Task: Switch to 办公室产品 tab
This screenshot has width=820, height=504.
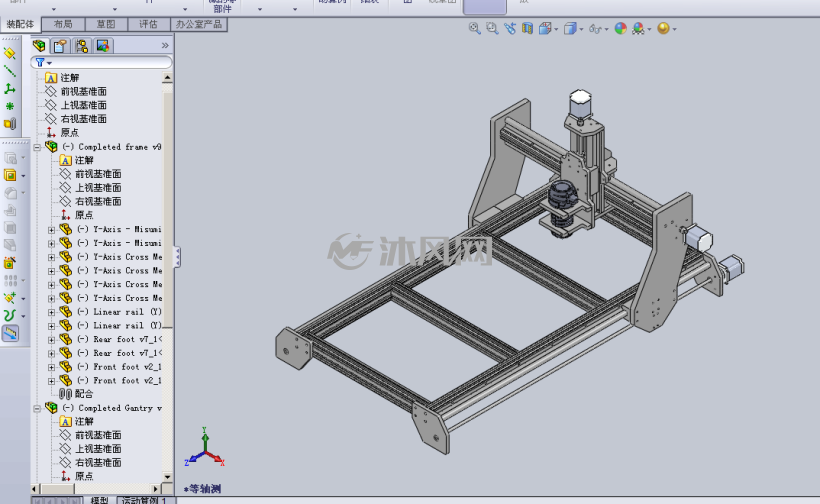Action: point(199,24)
